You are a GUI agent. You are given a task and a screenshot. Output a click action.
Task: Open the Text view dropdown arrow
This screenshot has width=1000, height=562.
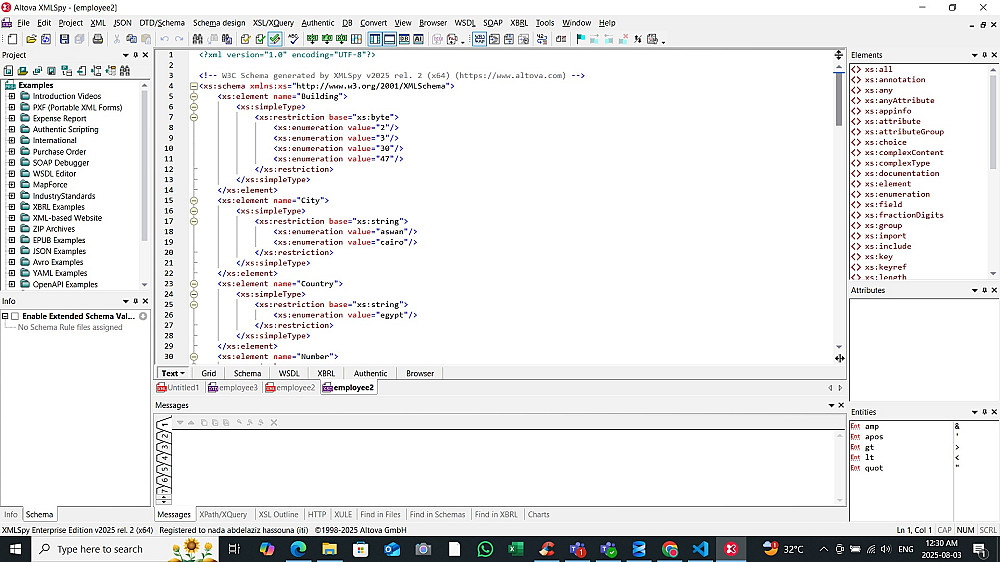(183, 374)
